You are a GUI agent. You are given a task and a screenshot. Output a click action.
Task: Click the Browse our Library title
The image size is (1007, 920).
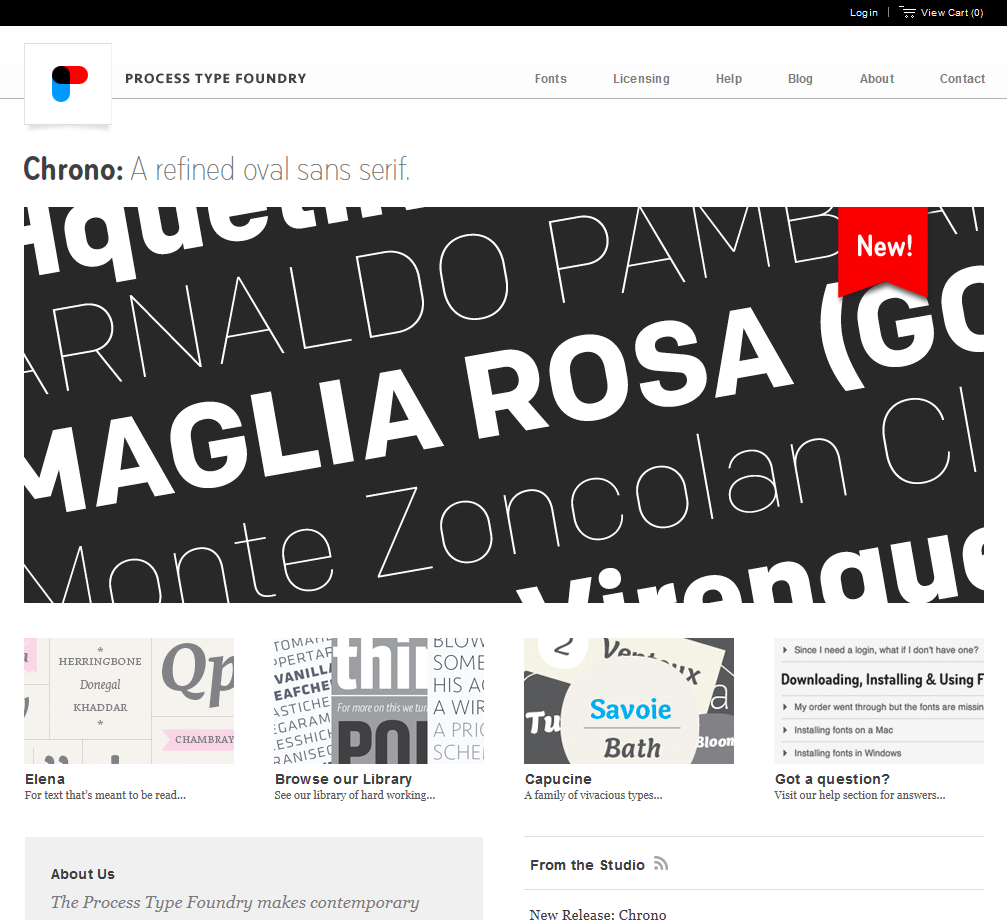[344, 779]
